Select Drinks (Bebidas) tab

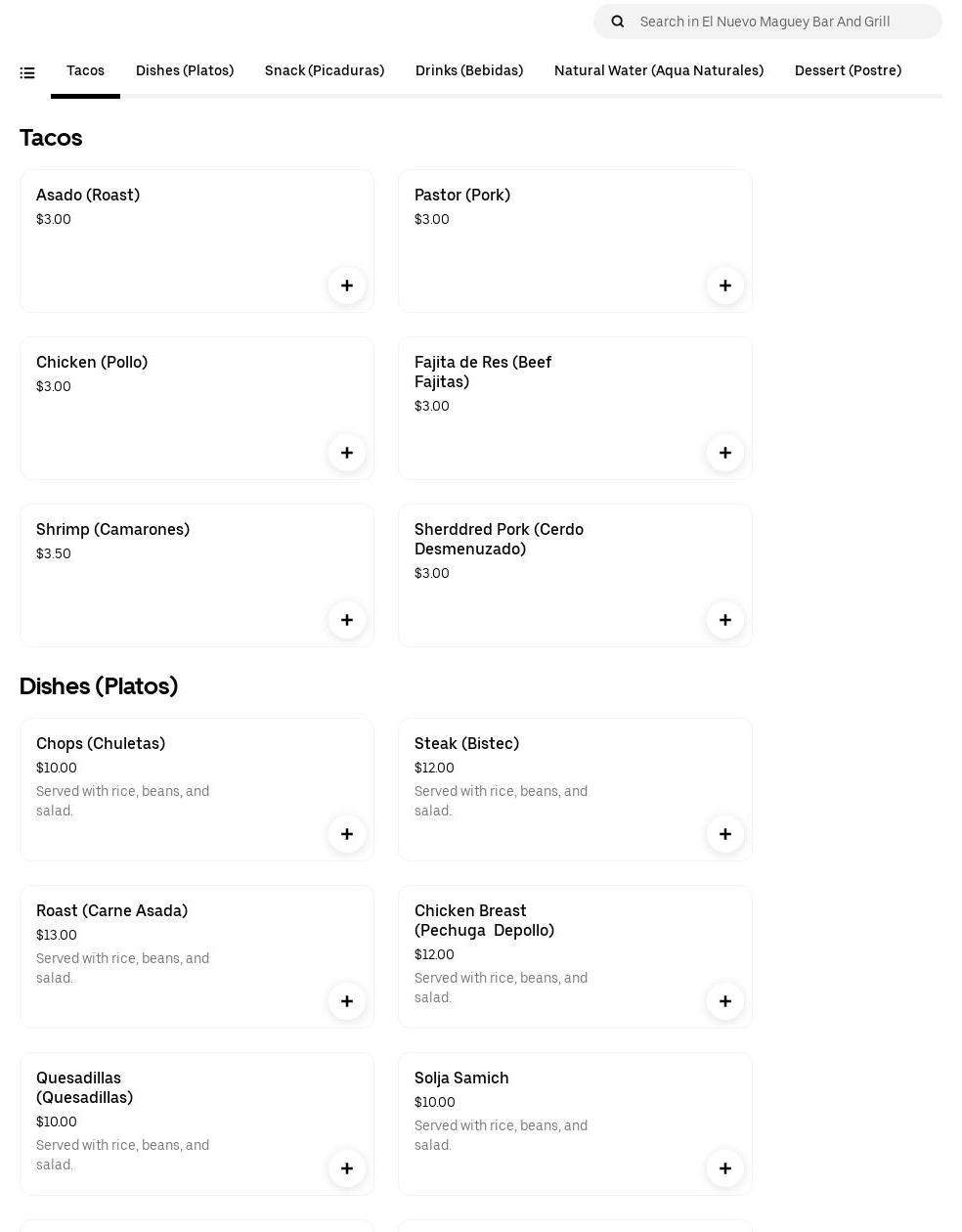469,70
